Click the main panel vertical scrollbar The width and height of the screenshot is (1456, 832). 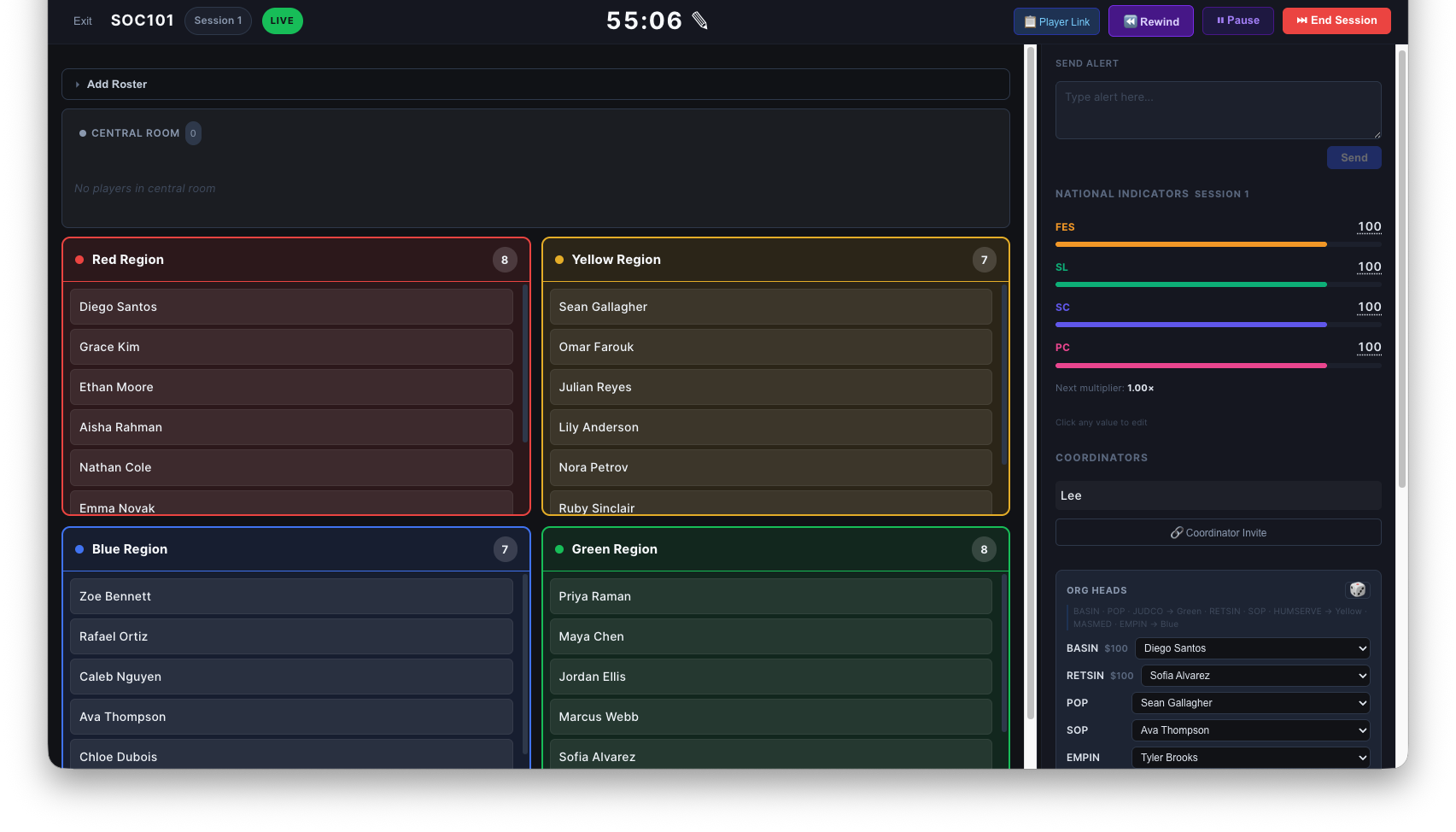[1031, 384]
